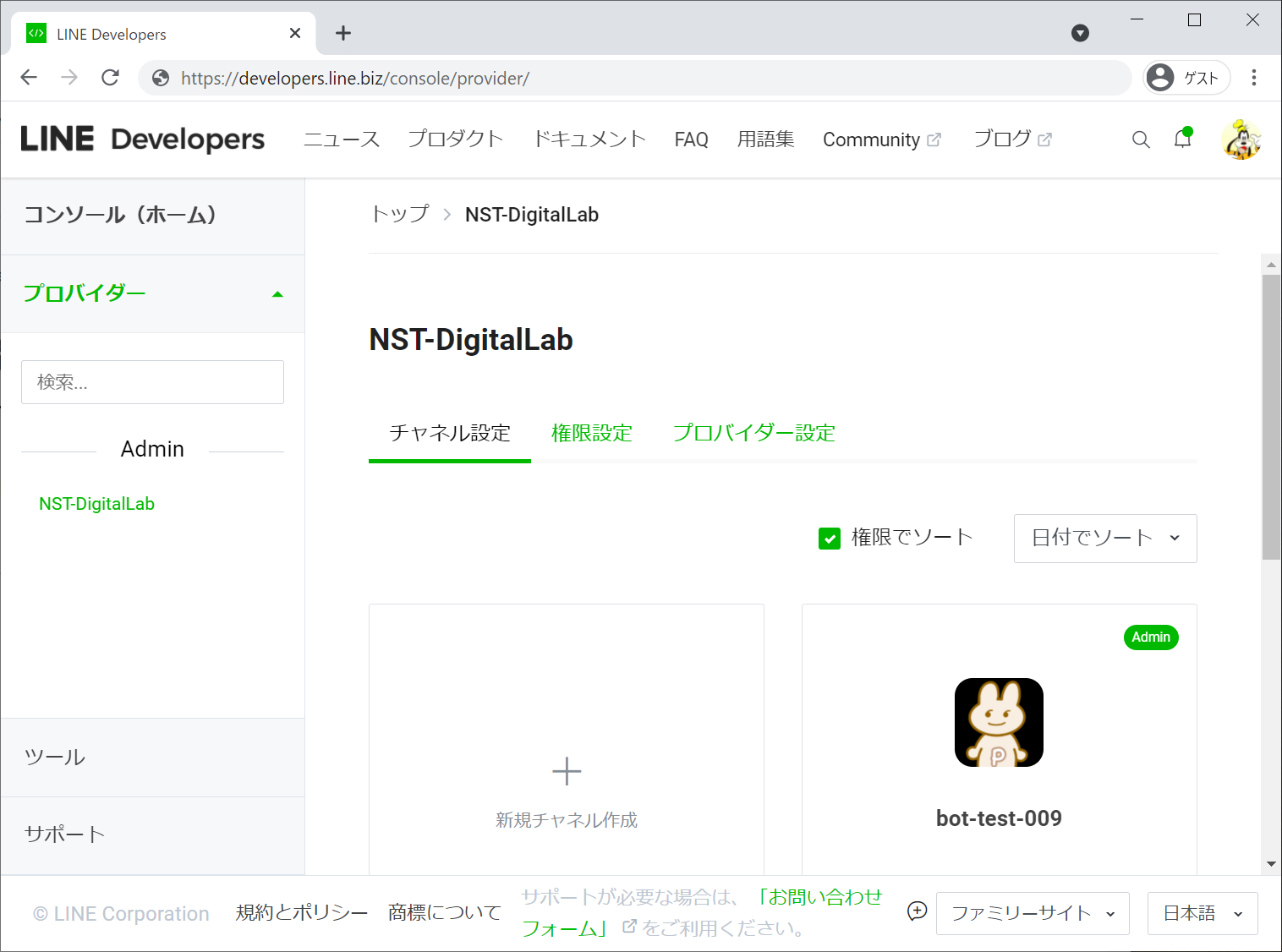Click the provider search field 検索...
This screenshot has width=1282, height=952.
(152, 382)
